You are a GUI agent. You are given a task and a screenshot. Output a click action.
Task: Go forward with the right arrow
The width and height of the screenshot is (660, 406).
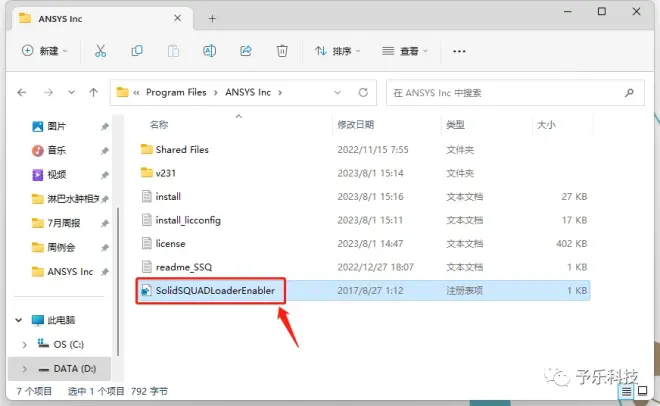pyautogui.click(x=48, y=92)
